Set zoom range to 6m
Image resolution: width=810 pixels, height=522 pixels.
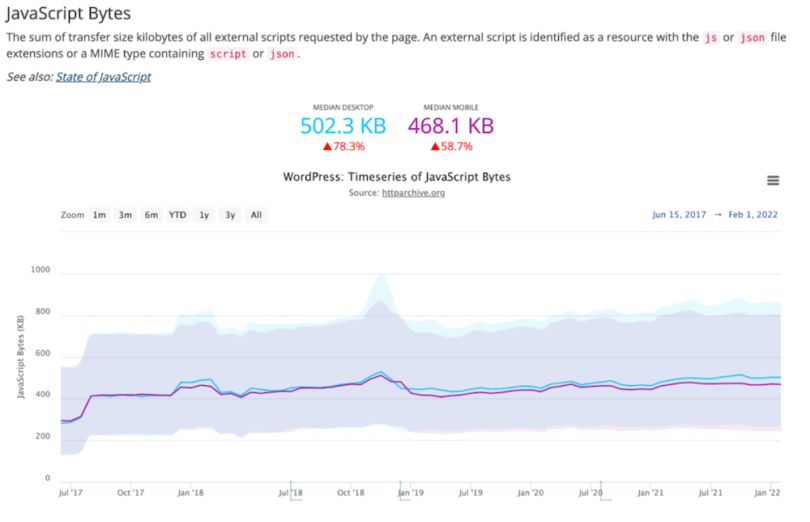point(151,215)
